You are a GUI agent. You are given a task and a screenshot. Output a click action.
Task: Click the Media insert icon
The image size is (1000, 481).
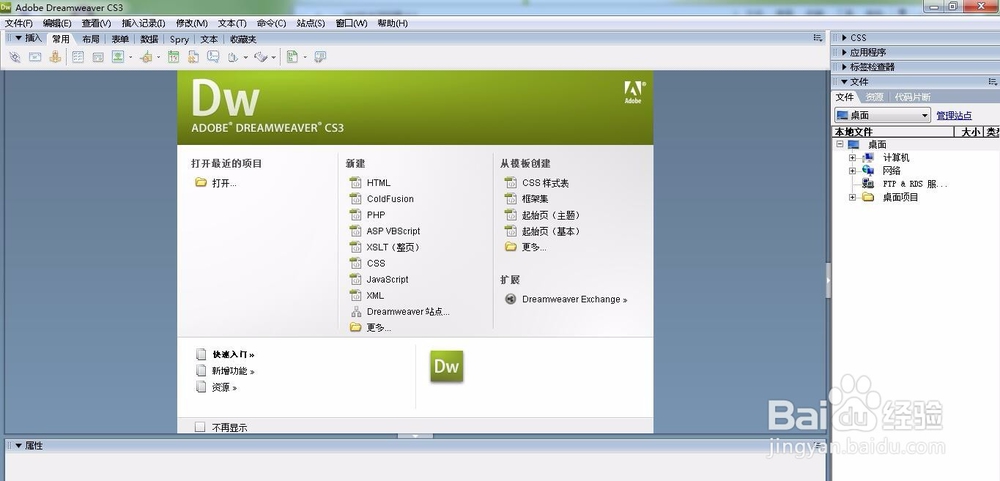tap(147, 57)
